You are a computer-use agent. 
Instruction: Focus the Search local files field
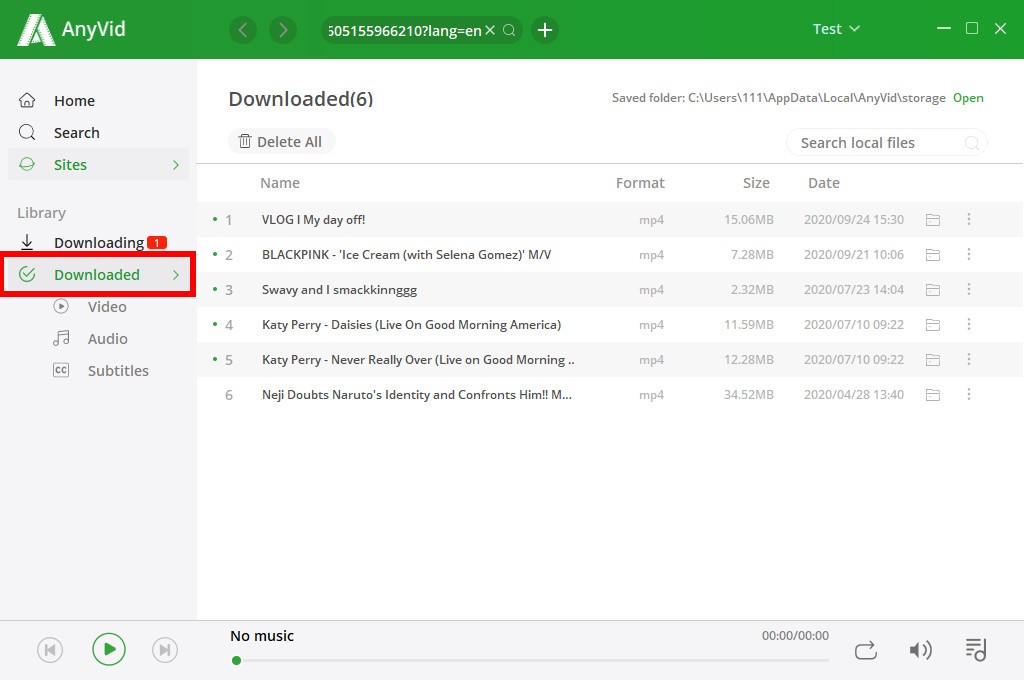pyautogui.click(x=886, y=142)
